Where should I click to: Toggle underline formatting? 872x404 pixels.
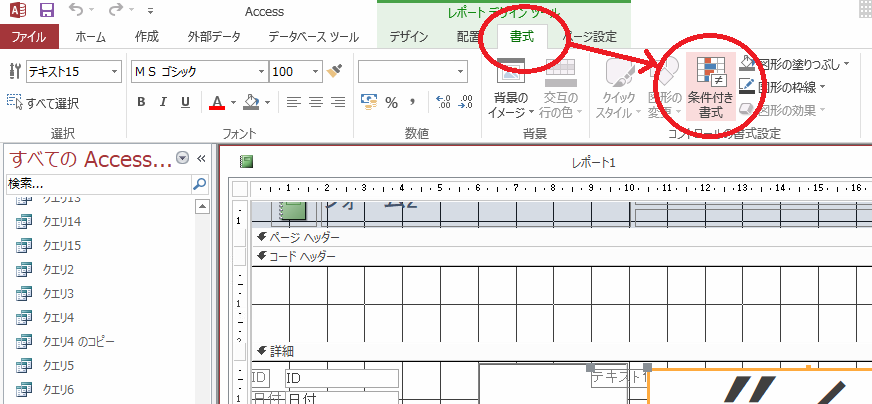tap(185, 102)
